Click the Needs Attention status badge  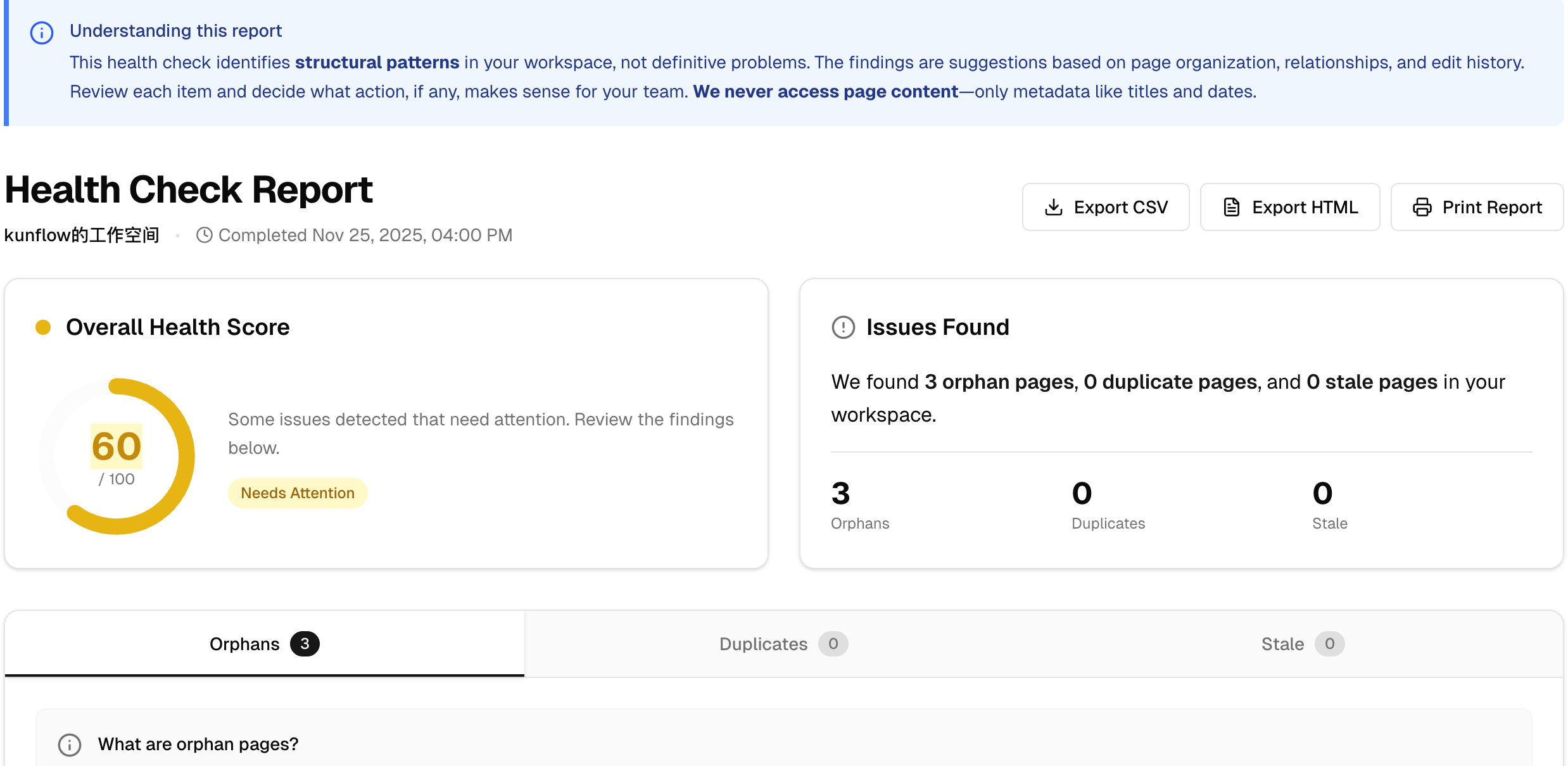coord(297,493)
